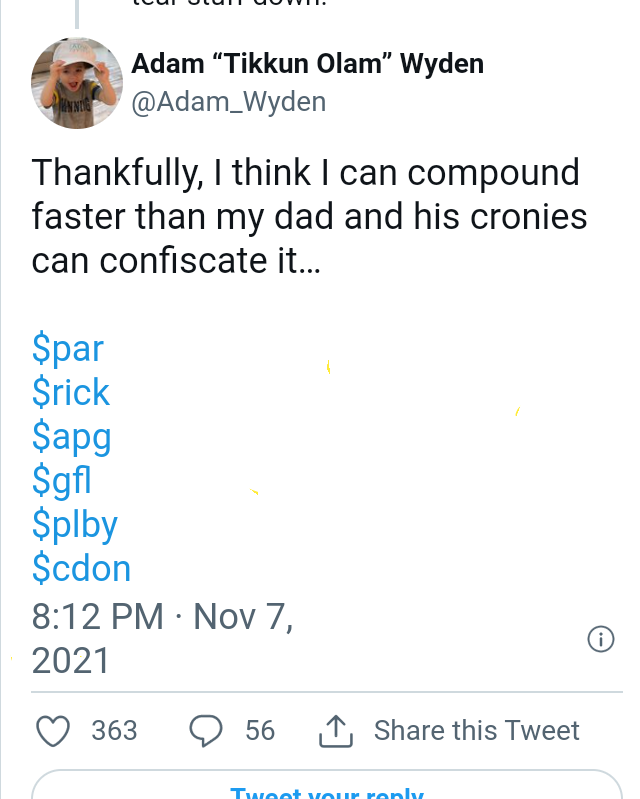Open Adam Wyden's profile picture

(77, 83)
